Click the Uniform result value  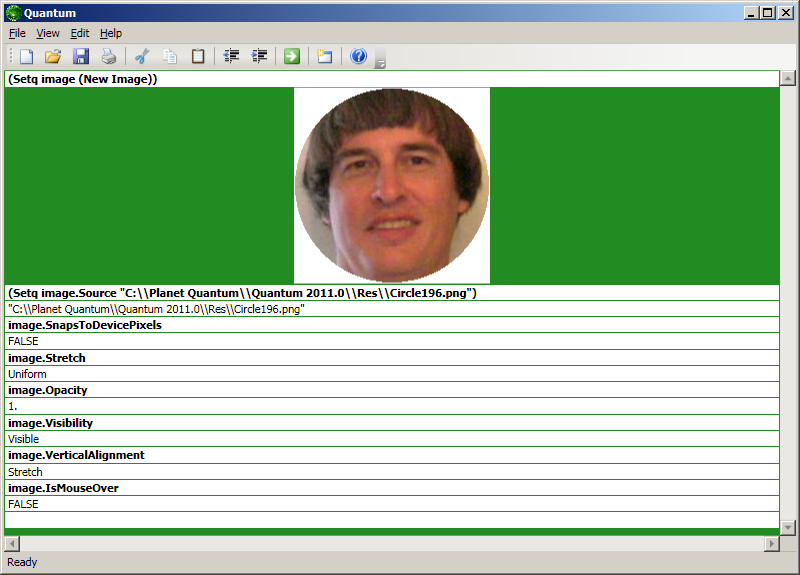[x=392, y=374]
